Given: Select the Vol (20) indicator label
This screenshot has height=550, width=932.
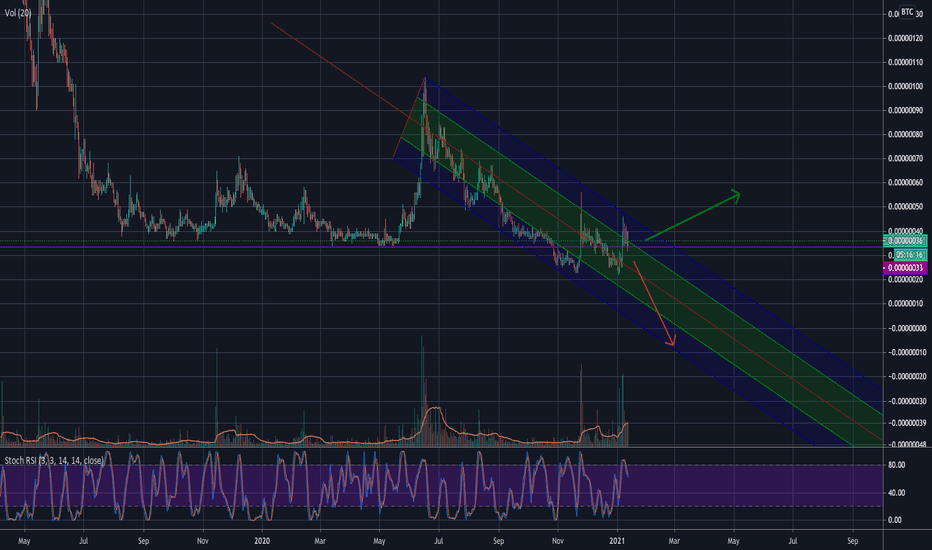Looking at the screenshot, I should pyautogui.click(x=18, y=12).
